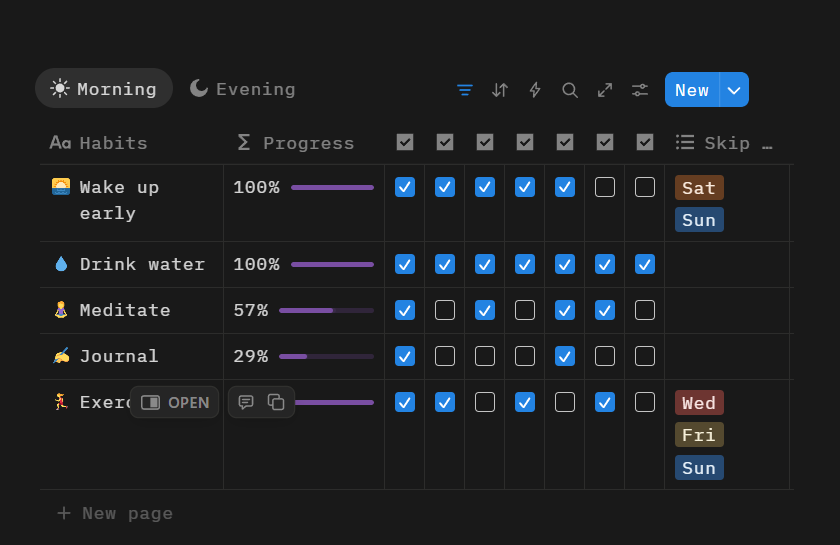This screenshot has height=545, width=840.
Task: Click the sort arrows icon
Action: 500,90
